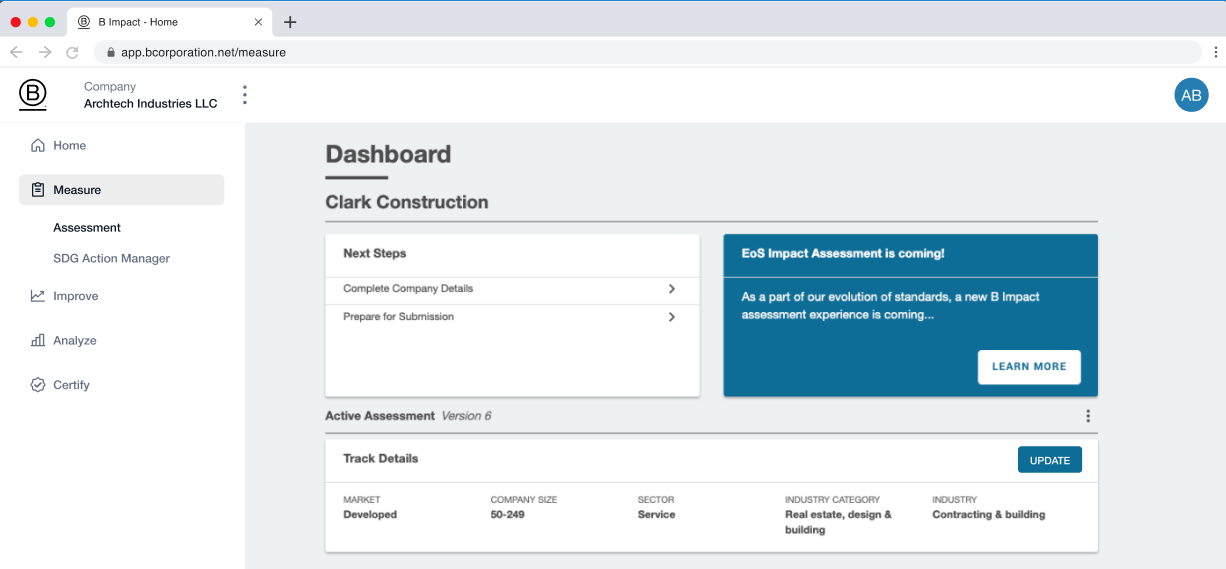Click the Service sector value
This screenshot has height=569, width=1226.
(x=657, y=515)
